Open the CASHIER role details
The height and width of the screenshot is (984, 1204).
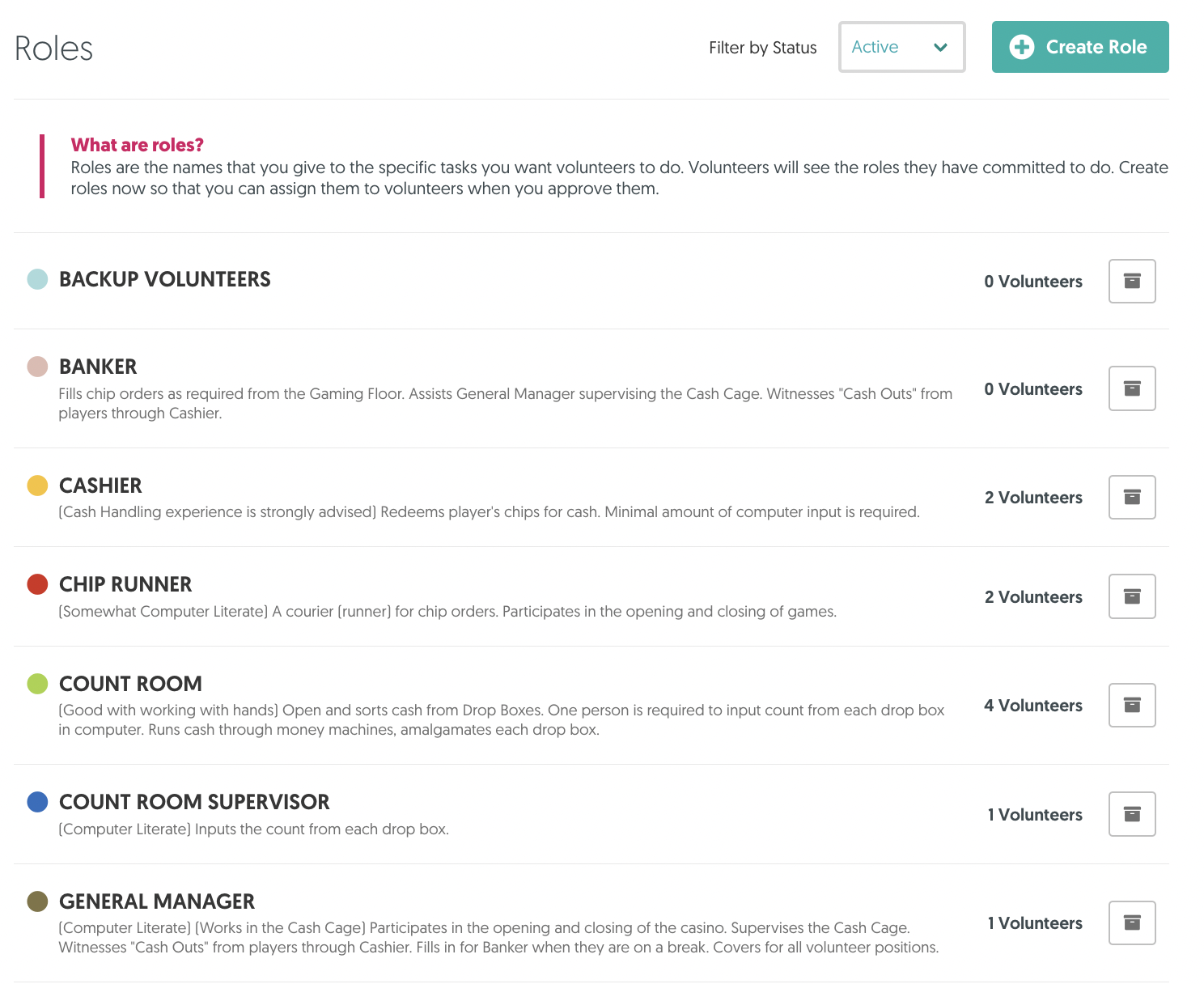[x=100, y=486]
